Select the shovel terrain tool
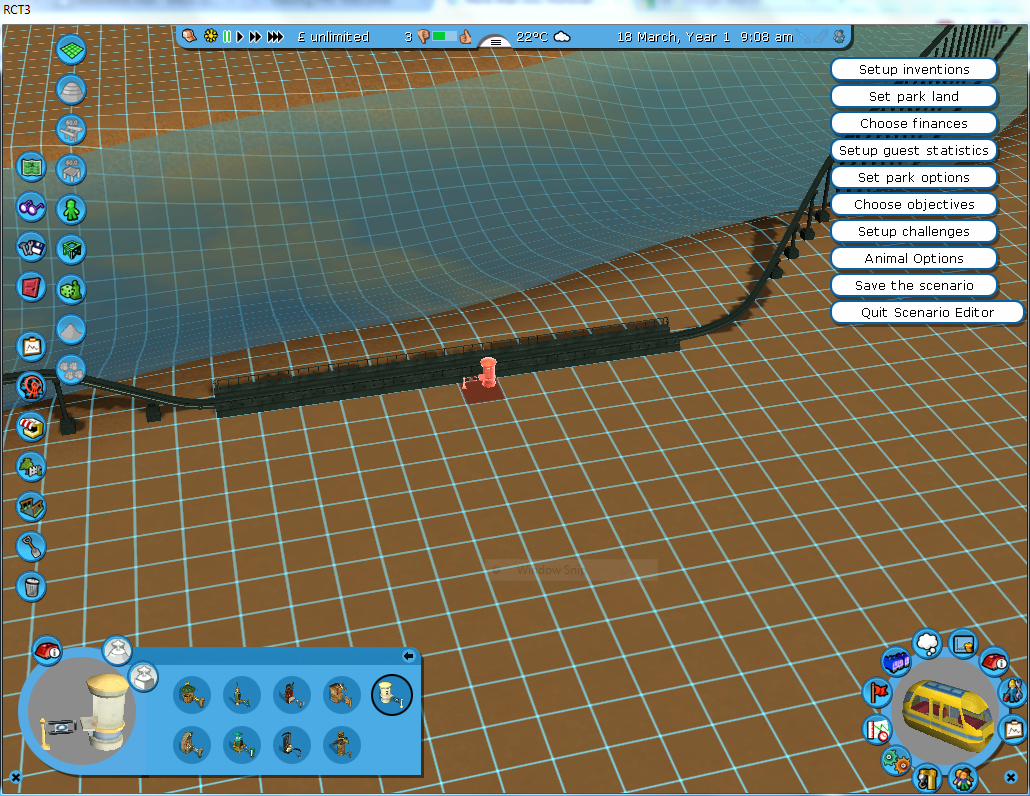 pyautogui.click(x=31, y=546)
